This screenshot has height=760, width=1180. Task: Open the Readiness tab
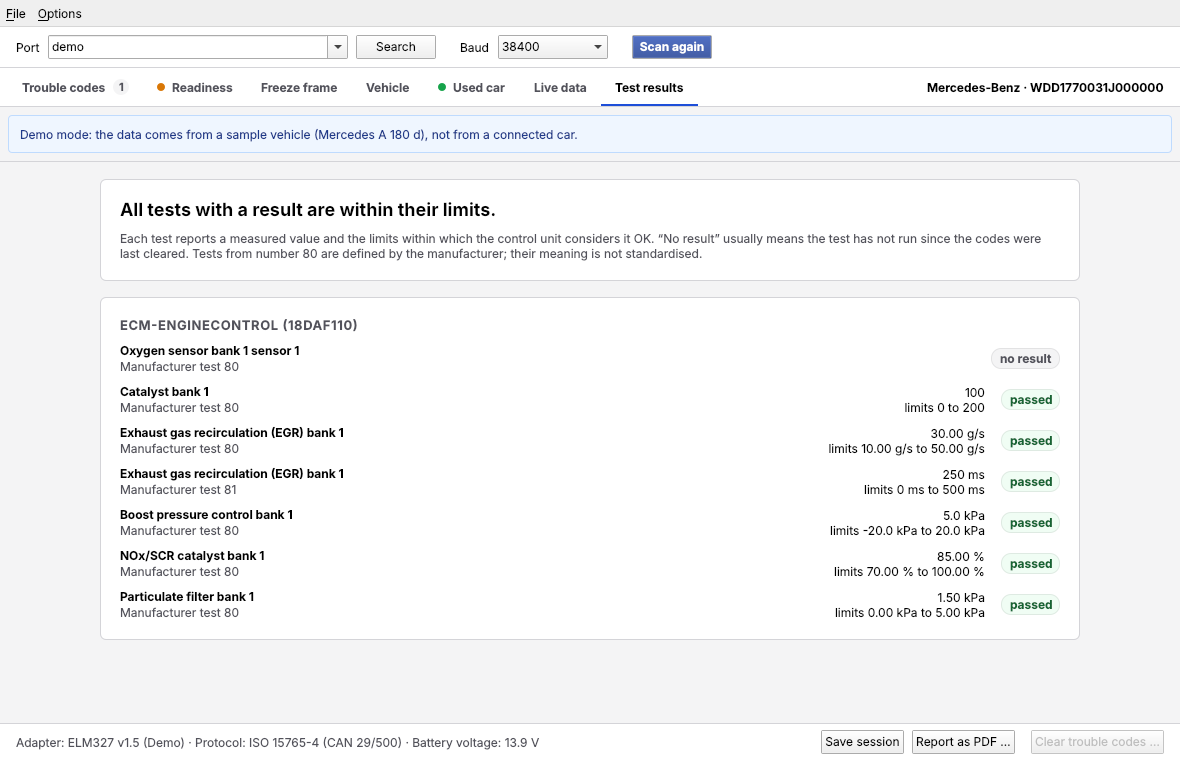coord(194,87)
